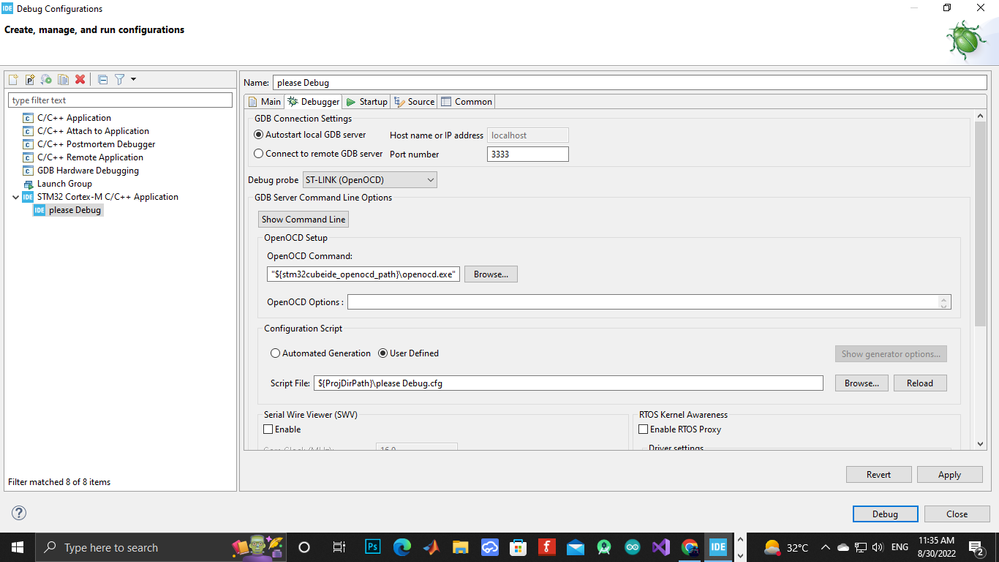
Task: Open STM32CubeIDE taskbar icon
Action: point(718,547)
